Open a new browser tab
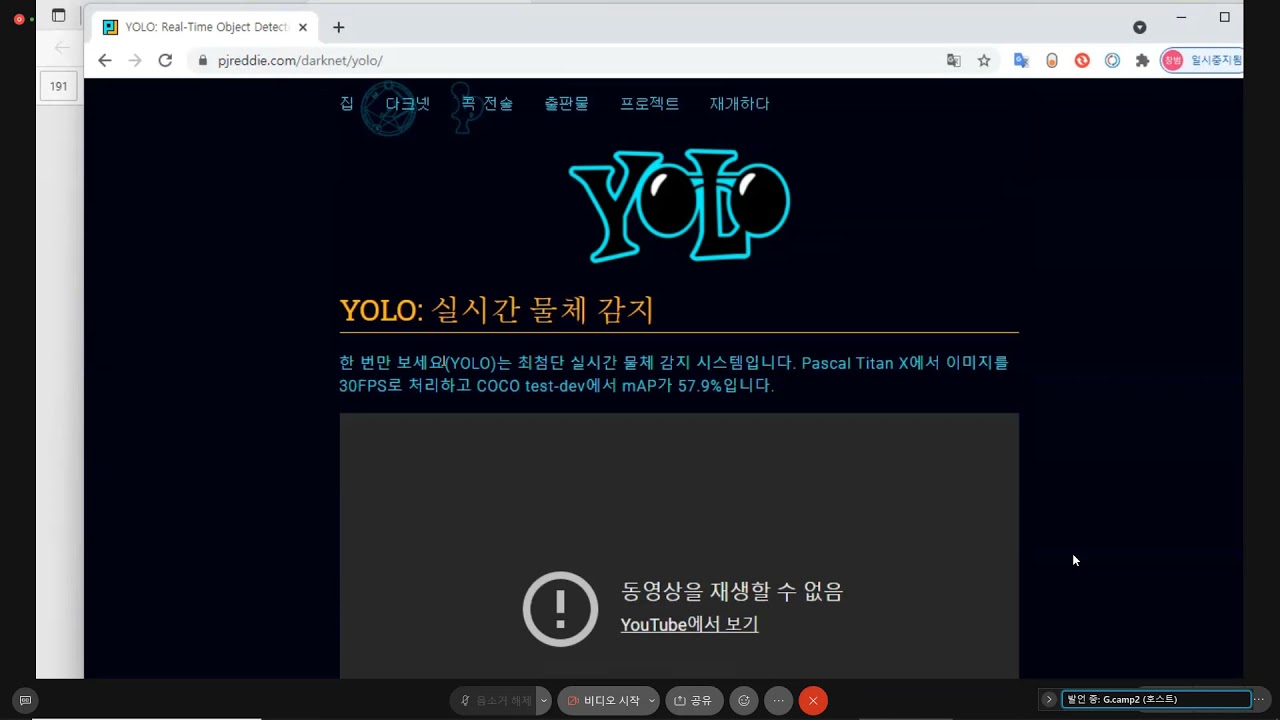The image size is (1280, 720). point(338,27)
